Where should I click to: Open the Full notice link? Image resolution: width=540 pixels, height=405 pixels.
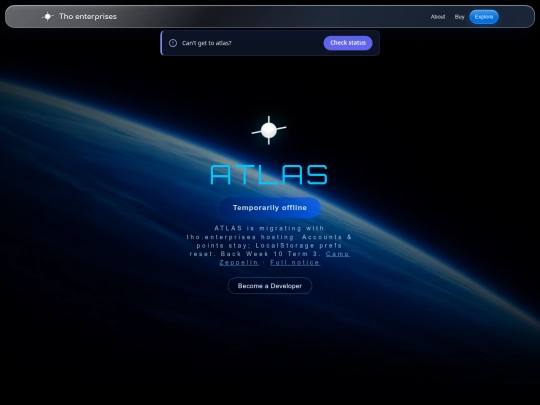pos(295,262)
